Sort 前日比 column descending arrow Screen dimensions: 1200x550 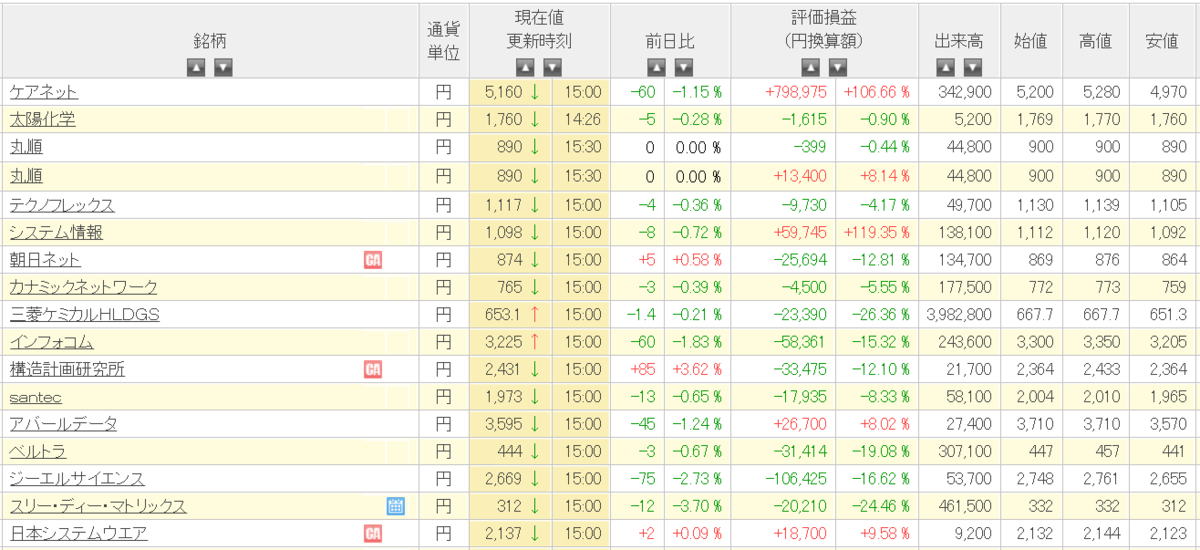(x=683, y=68)
